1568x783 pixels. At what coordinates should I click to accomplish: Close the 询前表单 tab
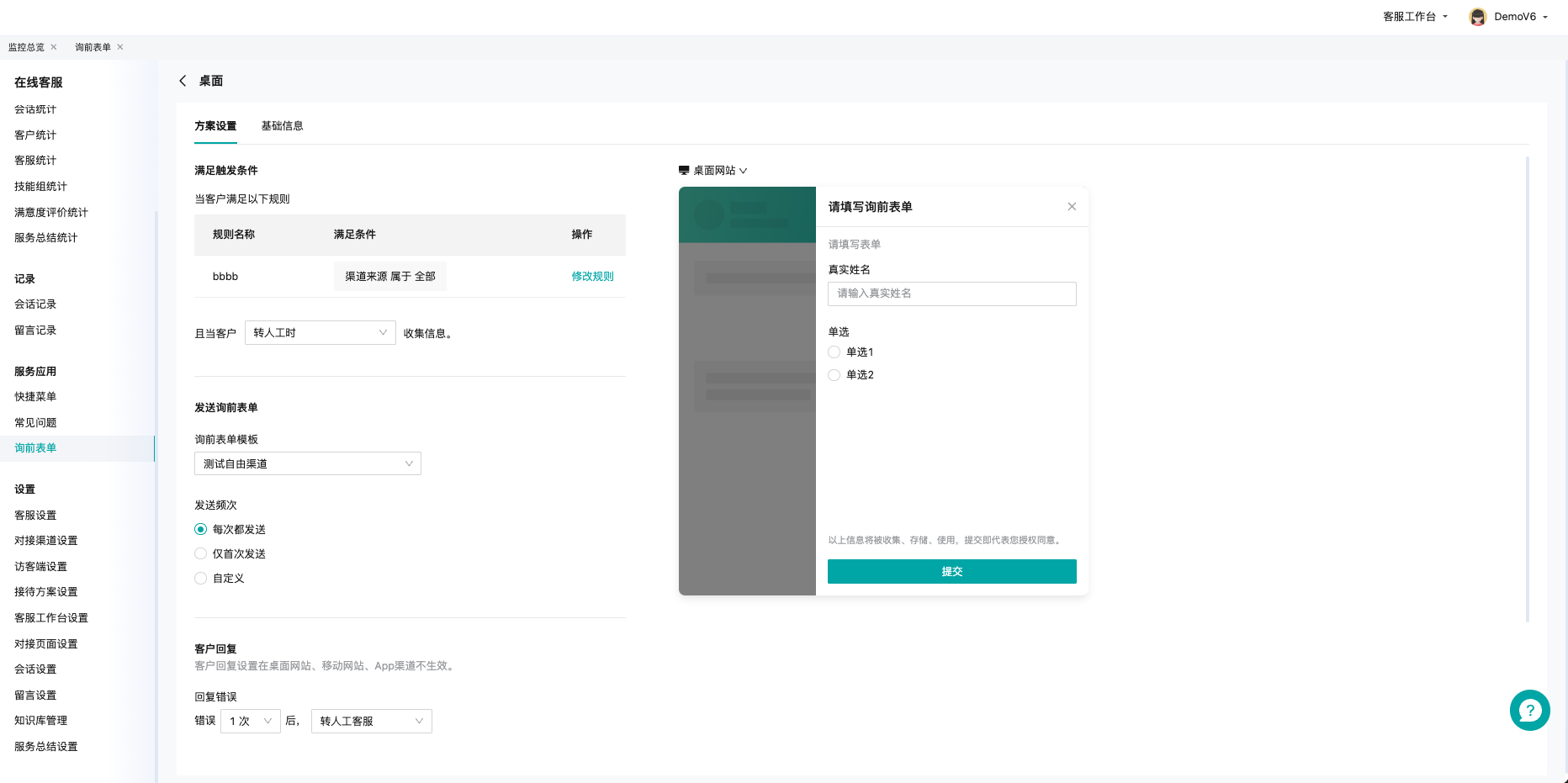tap(120, 47)
